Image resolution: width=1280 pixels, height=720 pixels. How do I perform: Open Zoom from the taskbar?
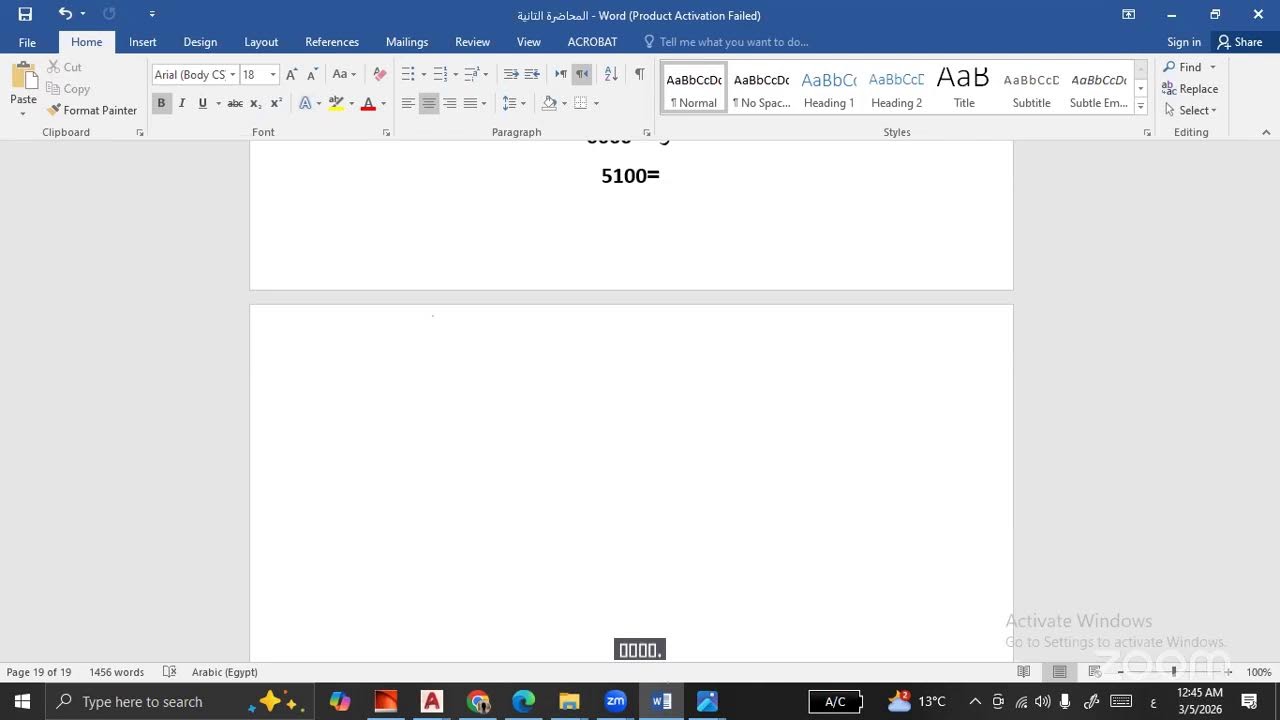point(615,701)
